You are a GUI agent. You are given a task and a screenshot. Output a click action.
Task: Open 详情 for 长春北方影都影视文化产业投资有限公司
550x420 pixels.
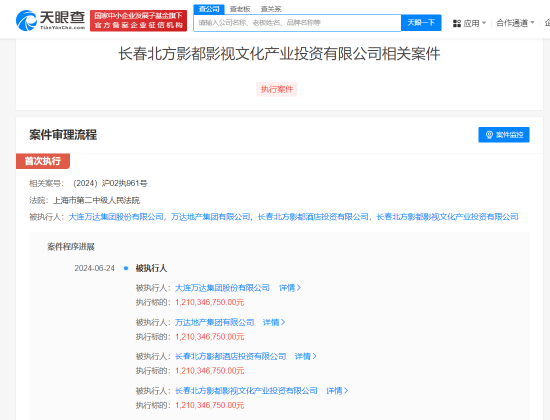pyautogui.click(x=337, y=391)
